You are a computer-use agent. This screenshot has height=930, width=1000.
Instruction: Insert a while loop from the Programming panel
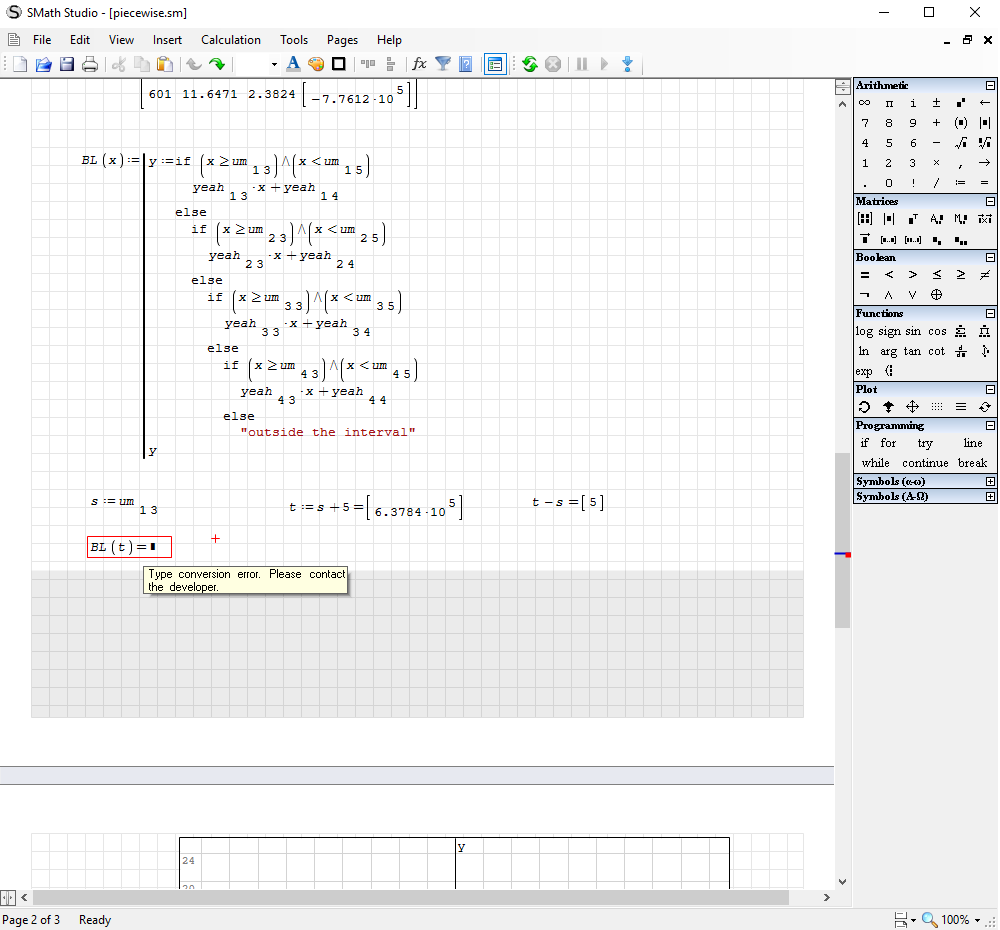[x=875, y=462]
